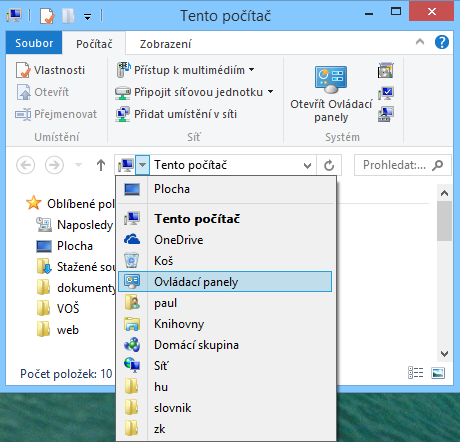Expand Přístup k multimédiím dropdown arrow
460x442 pixels.
point(252,70)
